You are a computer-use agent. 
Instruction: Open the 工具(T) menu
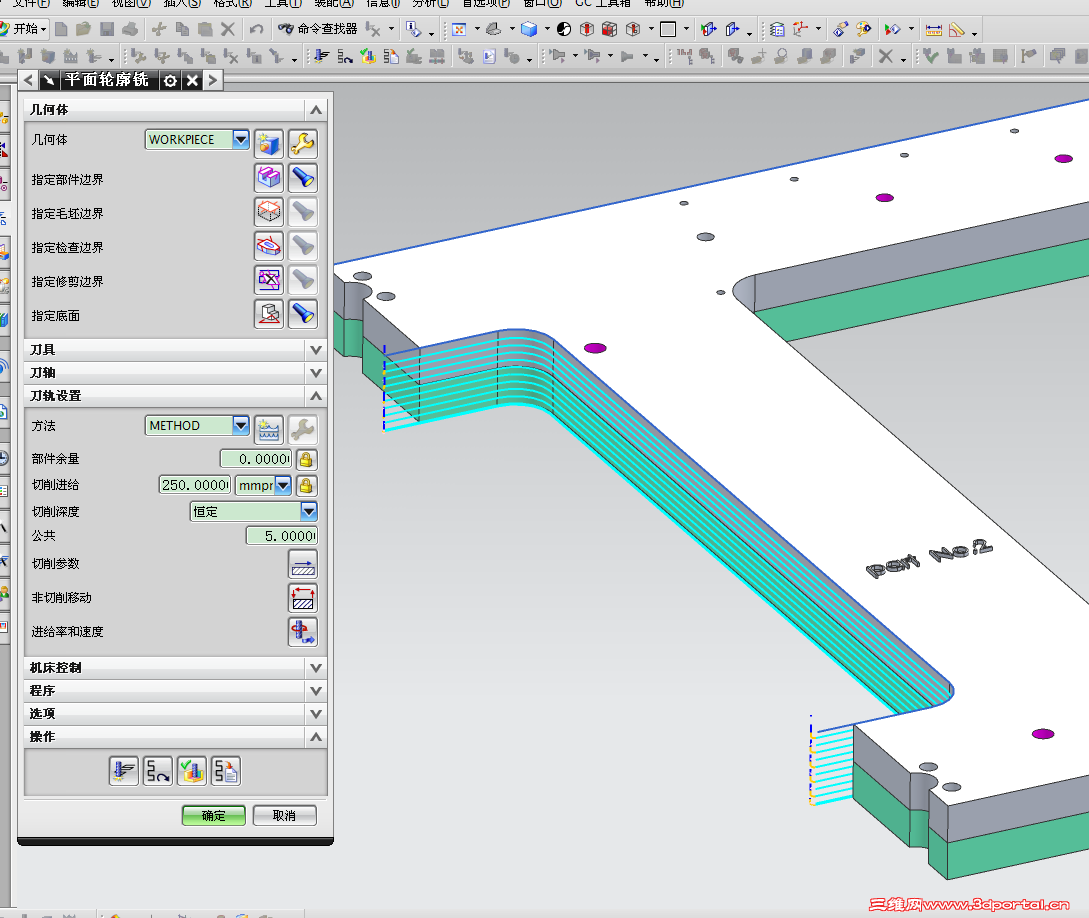(283, 3)
